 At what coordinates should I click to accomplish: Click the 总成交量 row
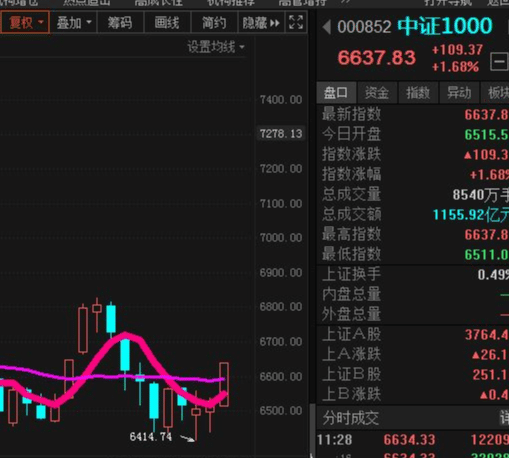(413, 194)
